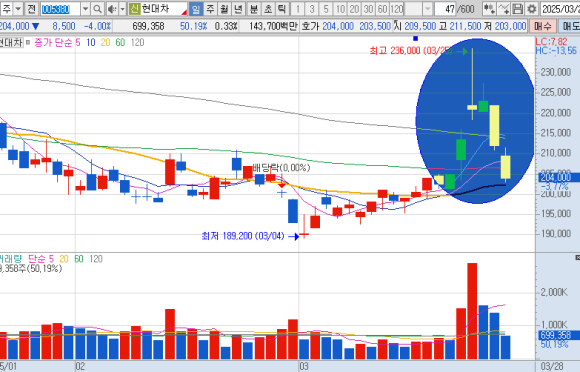Click the 5 in volume legend

[51, 259]
